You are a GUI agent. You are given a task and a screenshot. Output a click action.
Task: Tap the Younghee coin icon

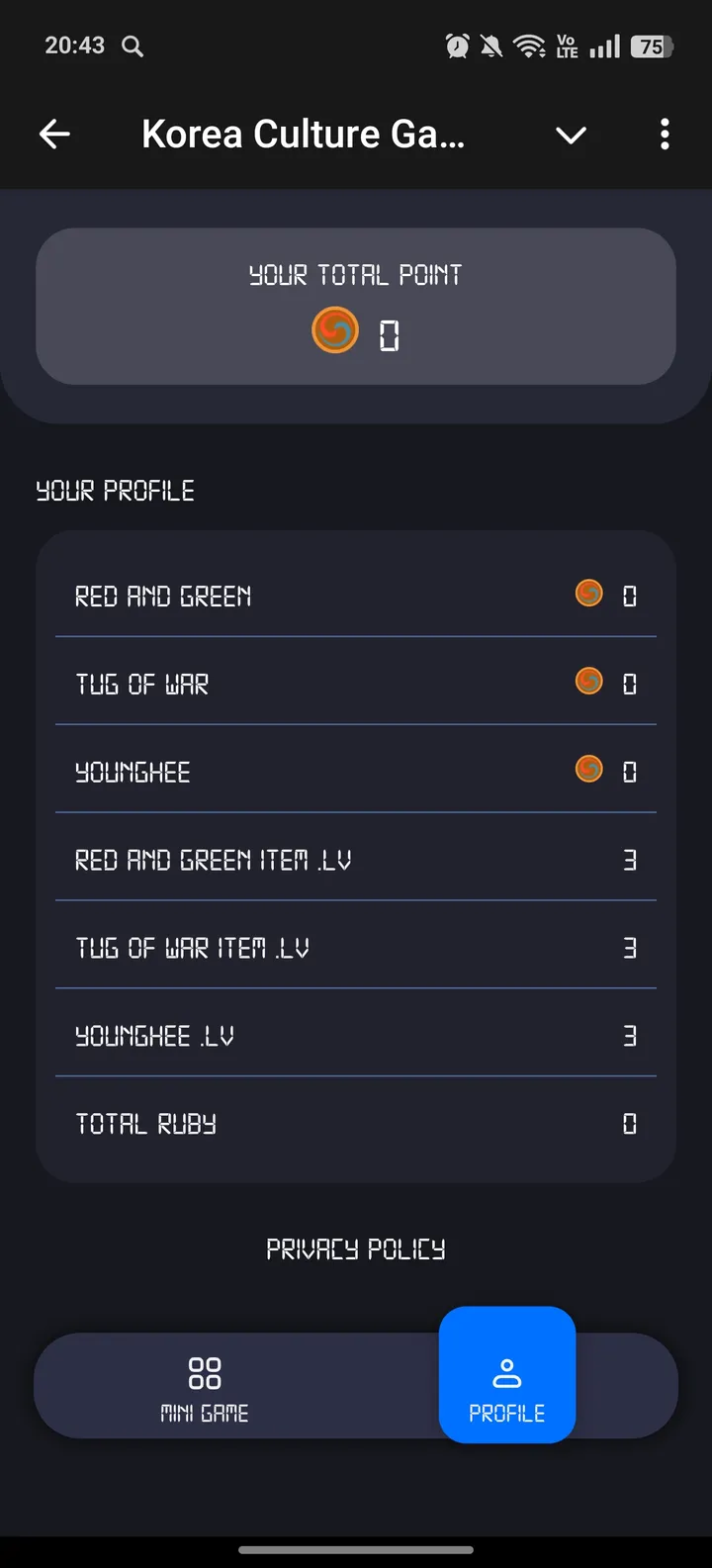click(589, 769)
